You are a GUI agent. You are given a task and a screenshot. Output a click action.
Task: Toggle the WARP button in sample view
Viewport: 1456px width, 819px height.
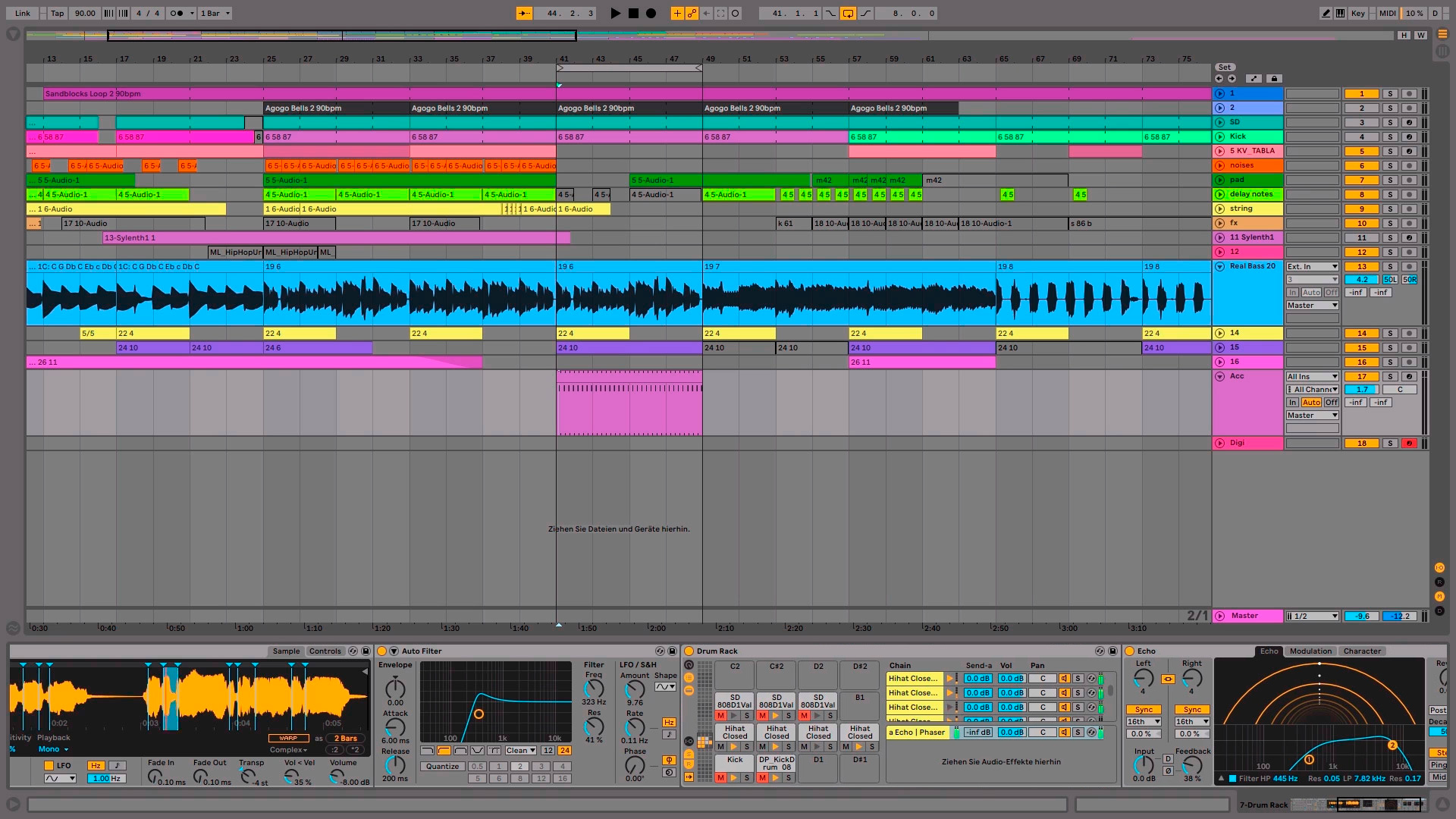[288, 738]
